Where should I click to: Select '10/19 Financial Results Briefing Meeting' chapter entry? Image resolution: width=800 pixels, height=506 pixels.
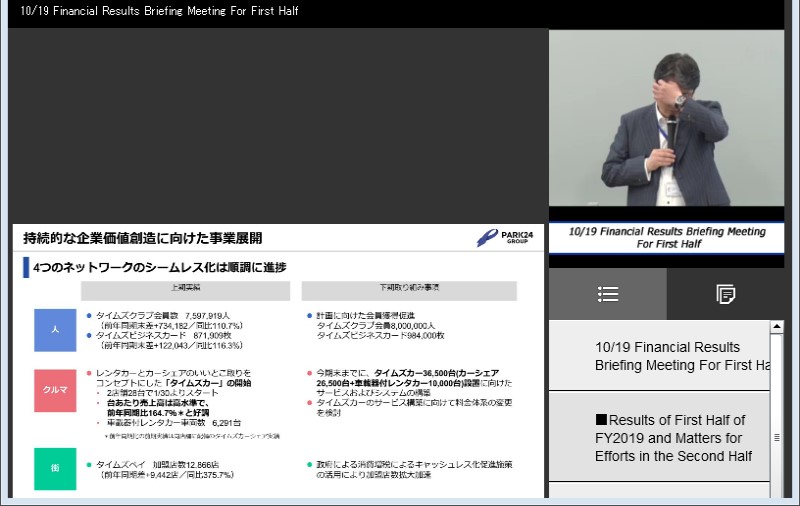click(659, 356)
